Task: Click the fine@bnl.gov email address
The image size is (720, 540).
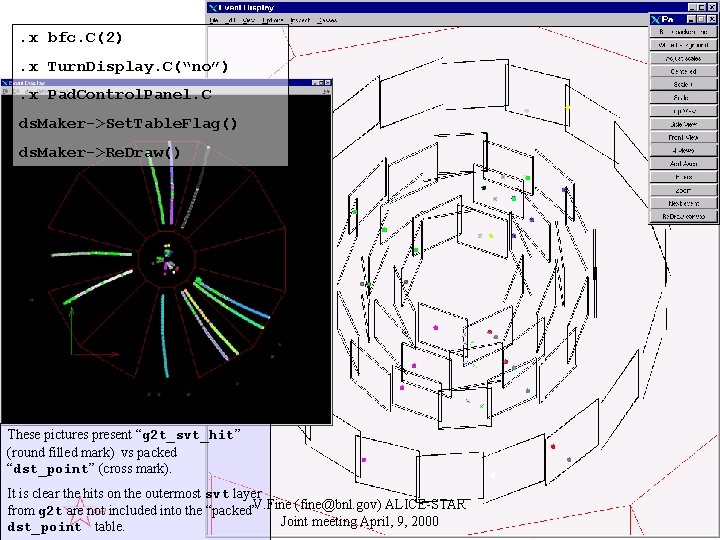Action: pos(338,504)
